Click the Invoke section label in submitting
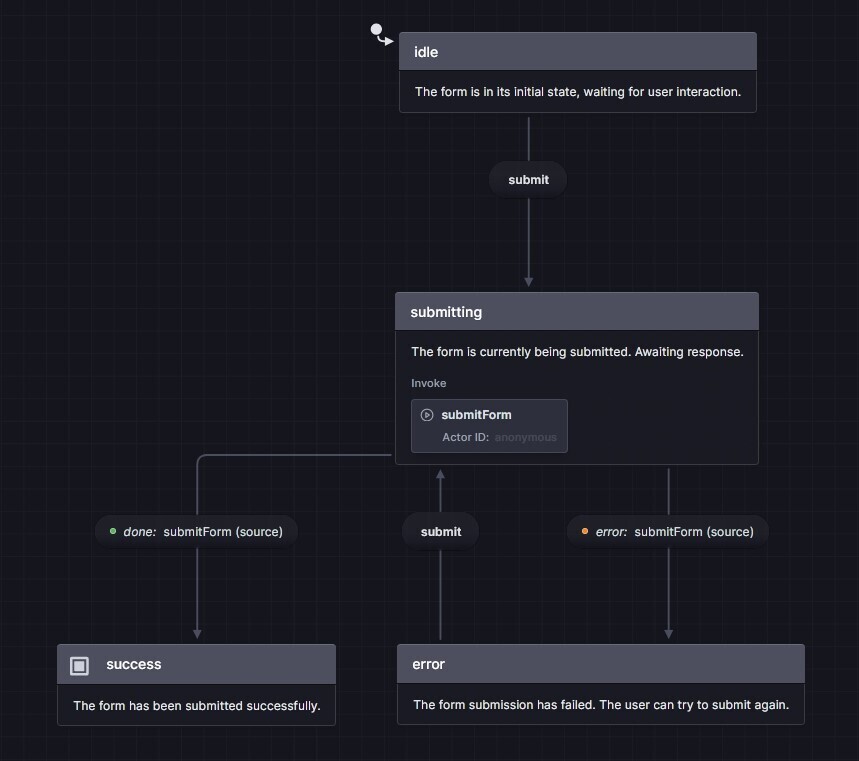Viewport: 859px width, 761px height. coord(428,383)
